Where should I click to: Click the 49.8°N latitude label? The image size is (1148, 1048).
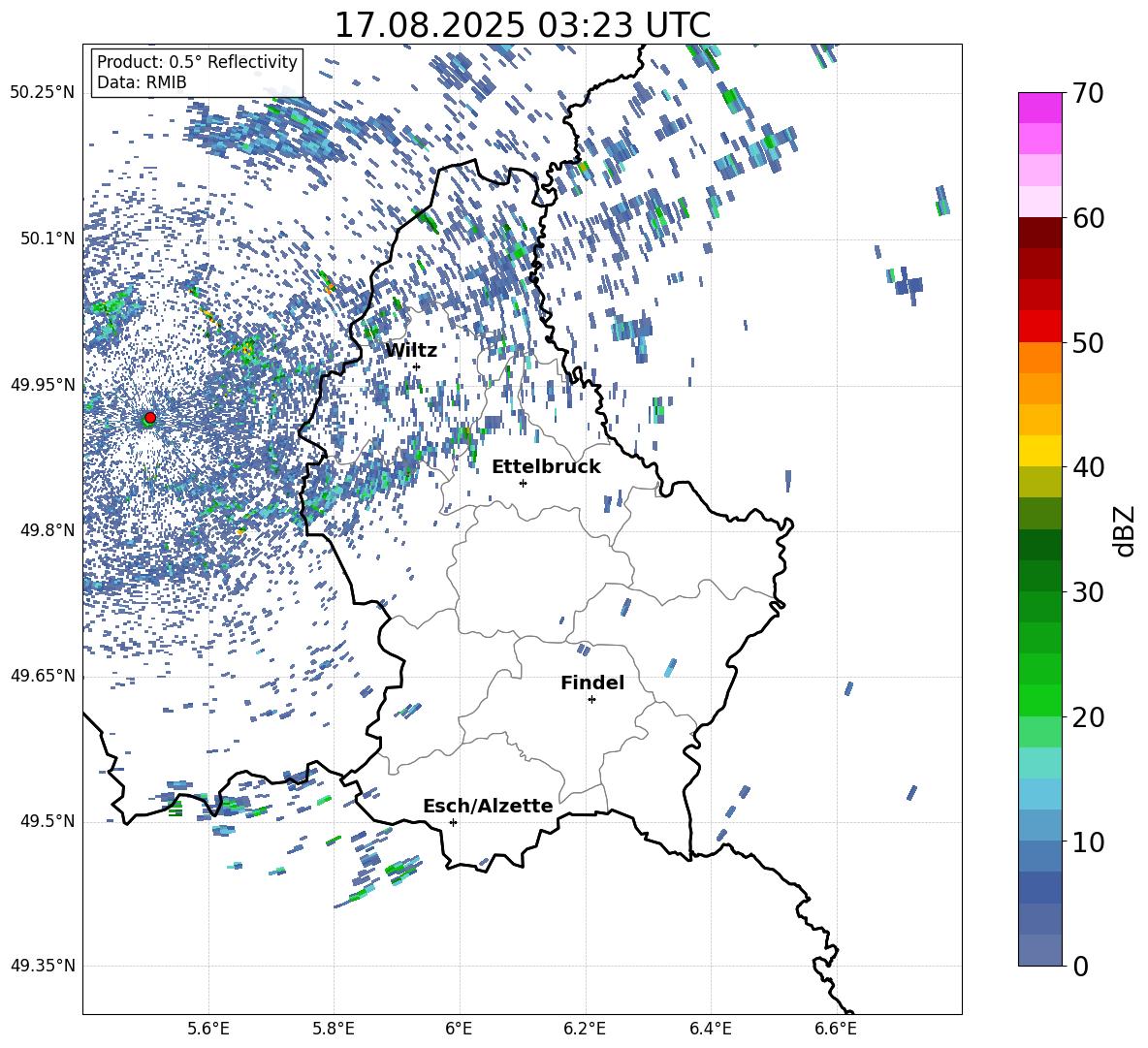[x=47, y=530]
